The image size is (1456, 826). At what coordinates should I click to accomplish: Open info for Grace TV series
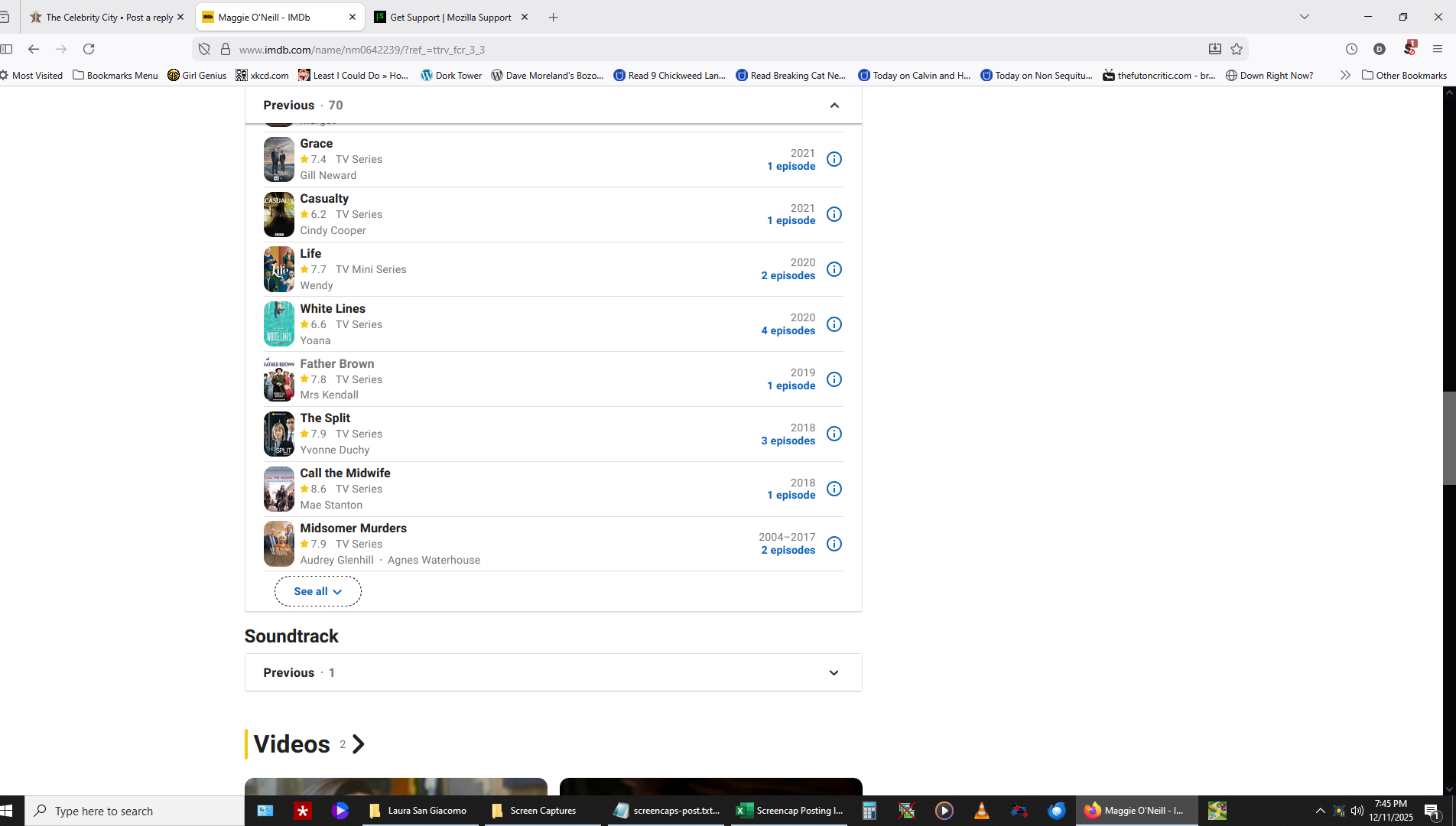coord(834,159)
